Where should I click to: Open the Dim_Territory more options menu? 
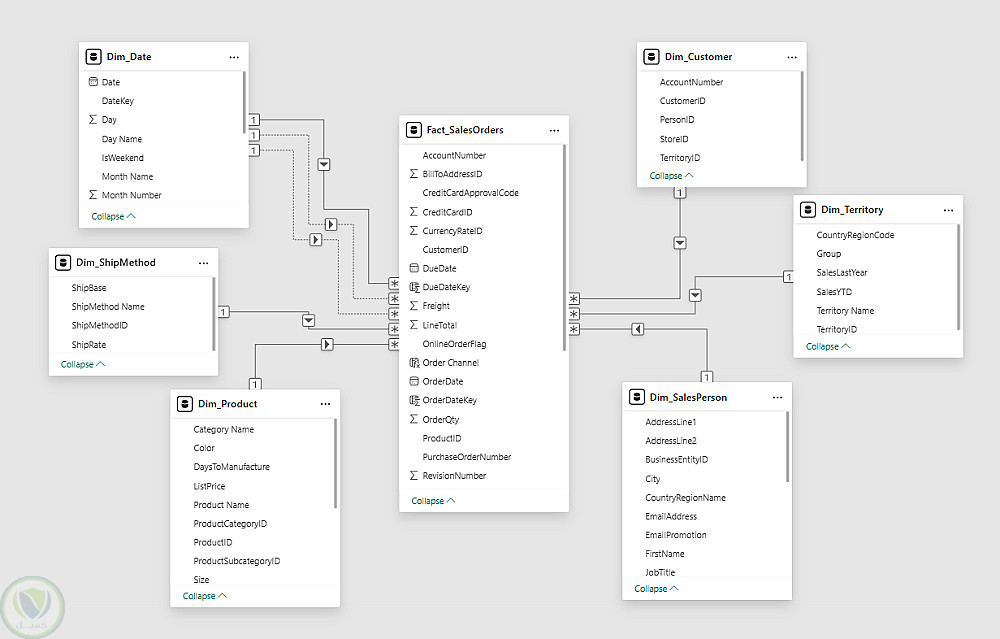[948, 210]
